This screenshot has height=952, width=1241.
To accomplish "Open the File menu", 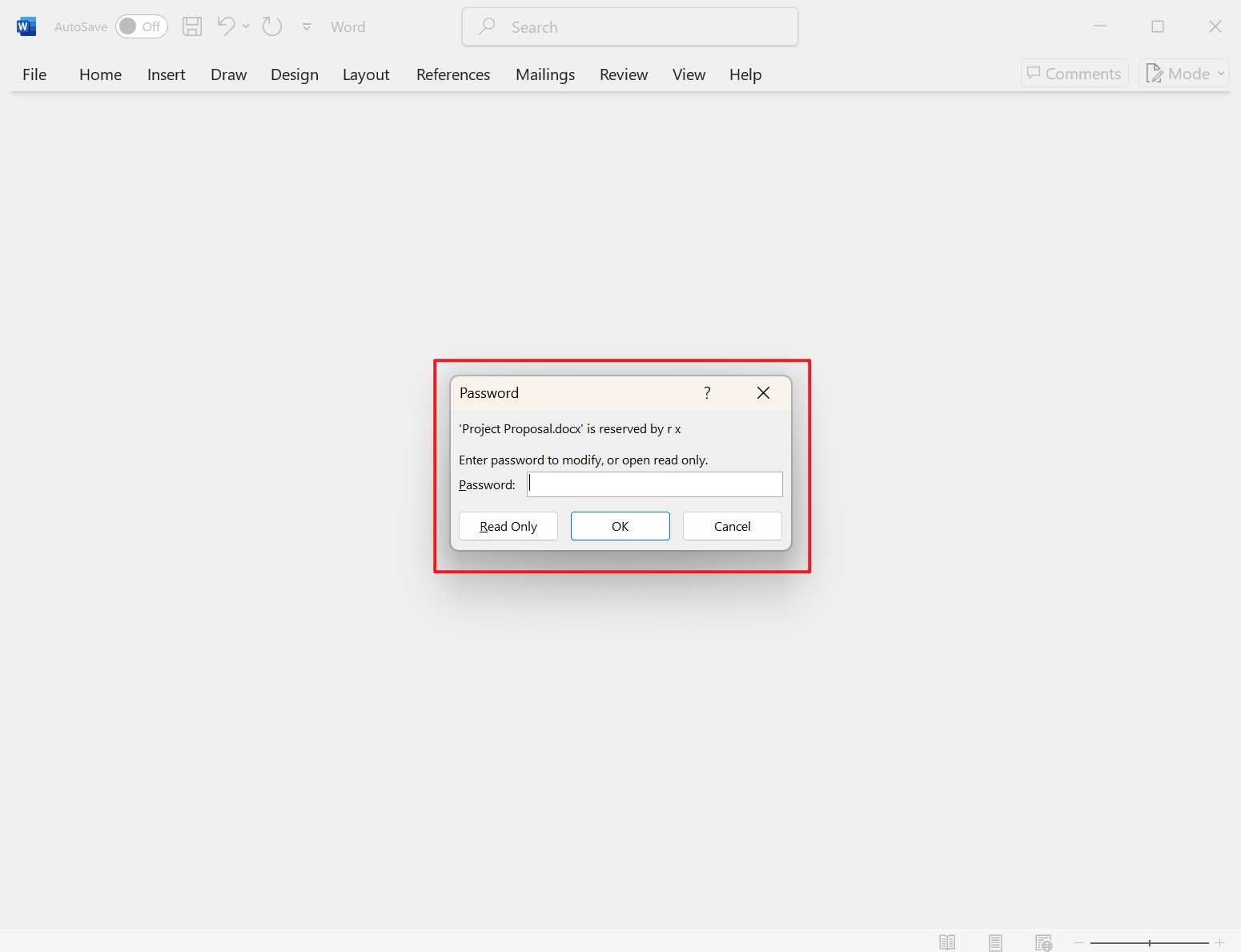I will coord(34,74).
